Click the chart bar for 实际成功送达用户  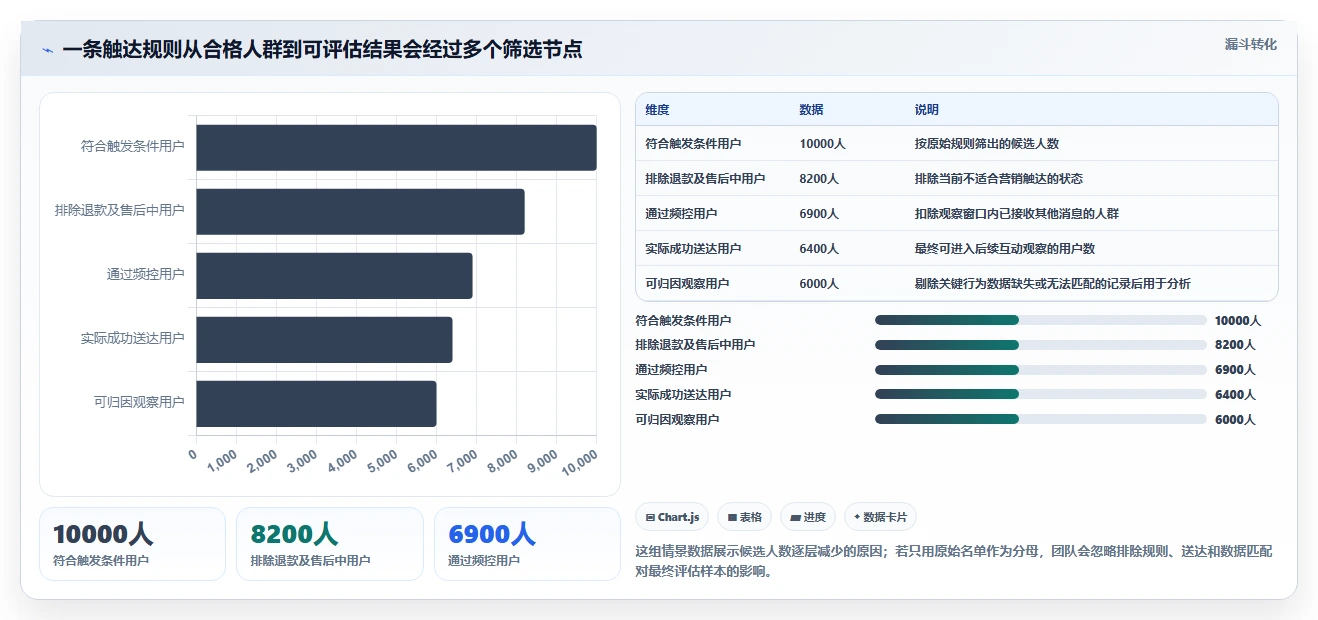[324, 339]
